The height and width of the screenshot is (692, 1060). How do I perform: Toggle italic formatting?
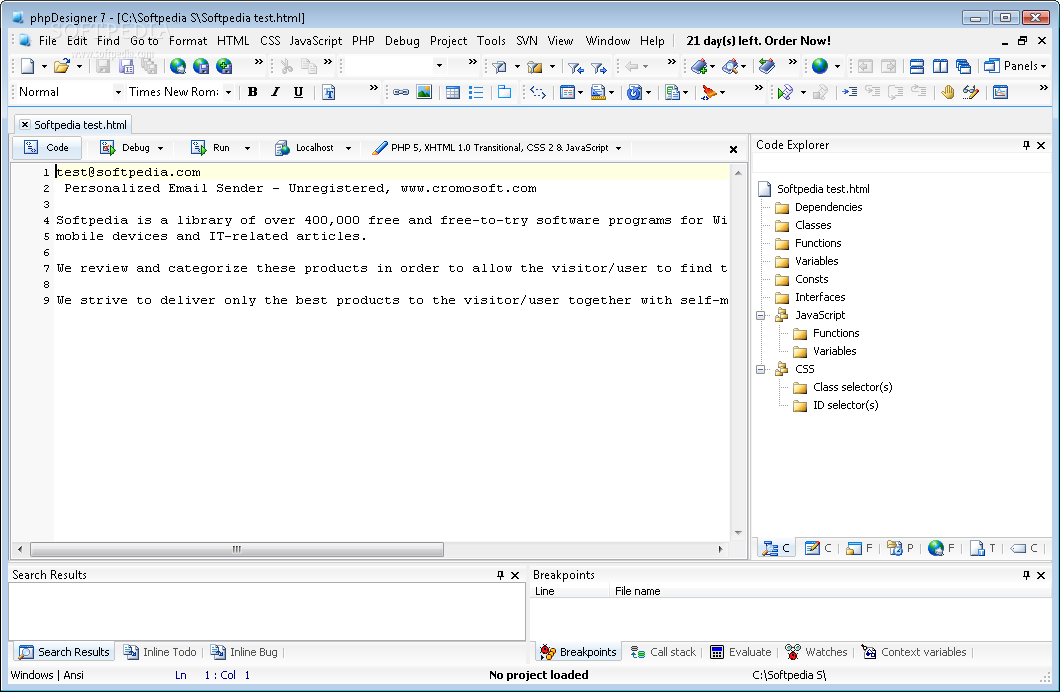pyautogui.click(x=275, y=92)
